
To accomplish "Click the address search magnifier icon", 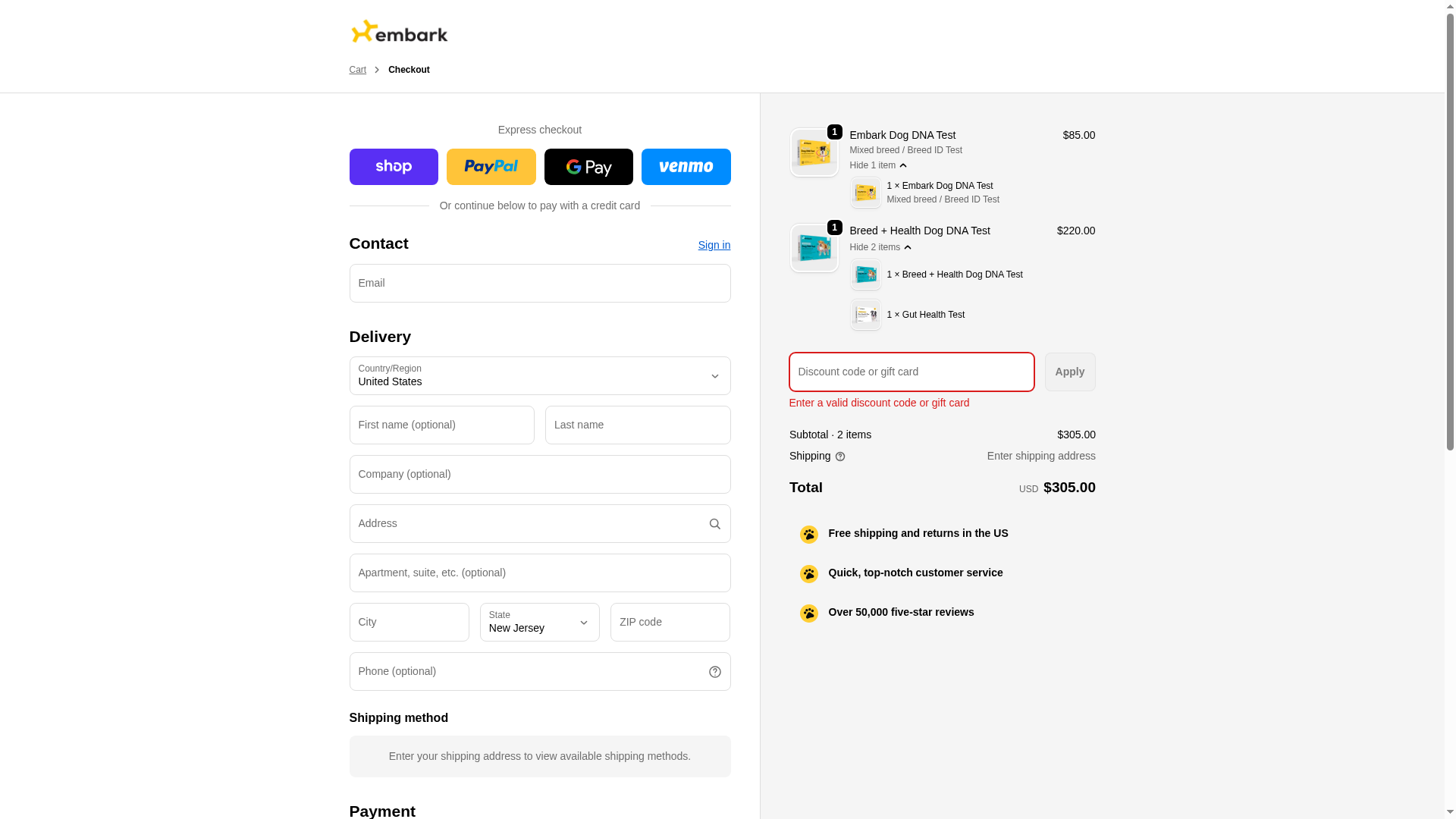I will coord(714,524).
